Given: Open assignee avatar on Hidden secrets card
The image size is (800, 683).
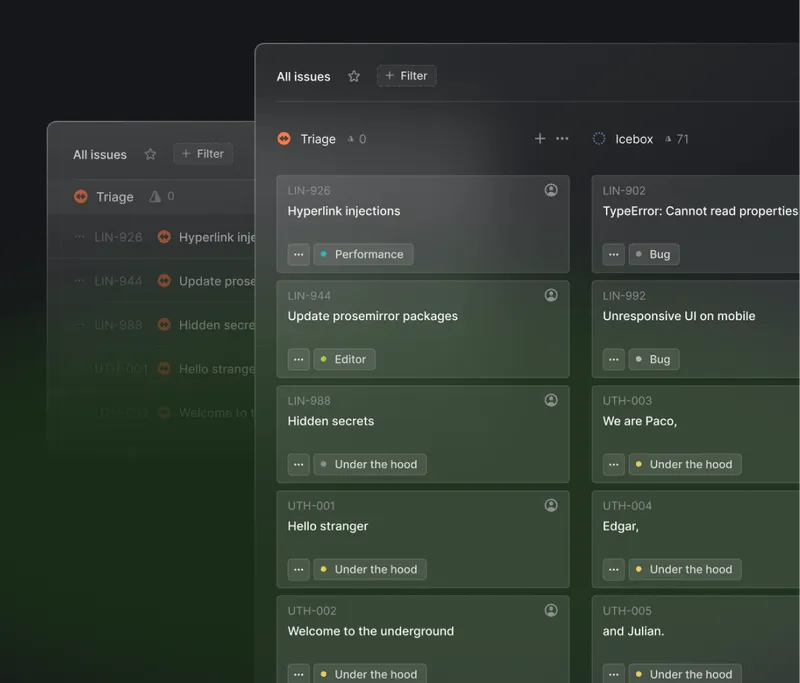Looking at the screenshot, I should [551, 400].
